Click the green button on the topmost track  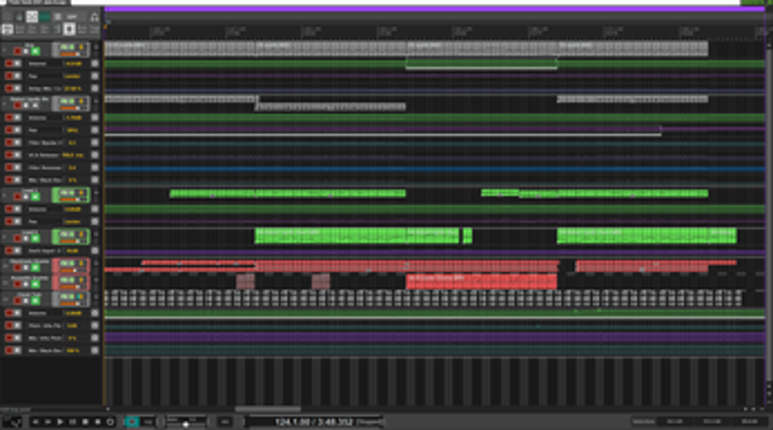point(35,51)
